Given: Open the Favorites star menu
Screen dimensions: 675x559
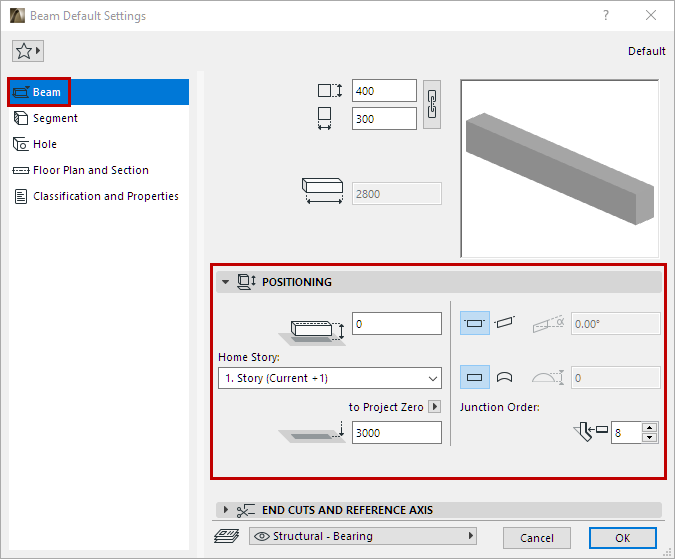Looking at the screenshot, I should (28, 51).
